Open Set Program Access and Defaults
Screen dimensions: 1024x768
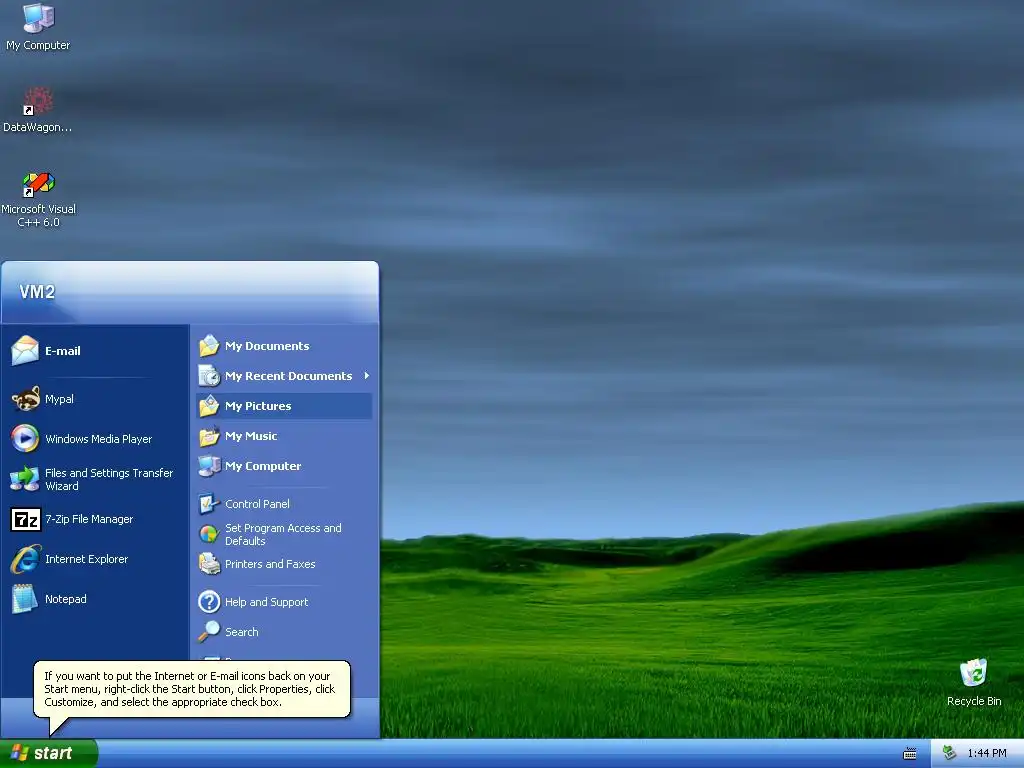point(284,534)
